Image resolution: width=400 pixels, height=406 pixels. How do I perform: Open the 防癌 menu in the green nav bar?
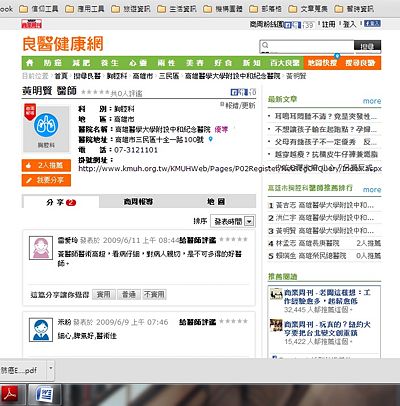click(53, 63)
